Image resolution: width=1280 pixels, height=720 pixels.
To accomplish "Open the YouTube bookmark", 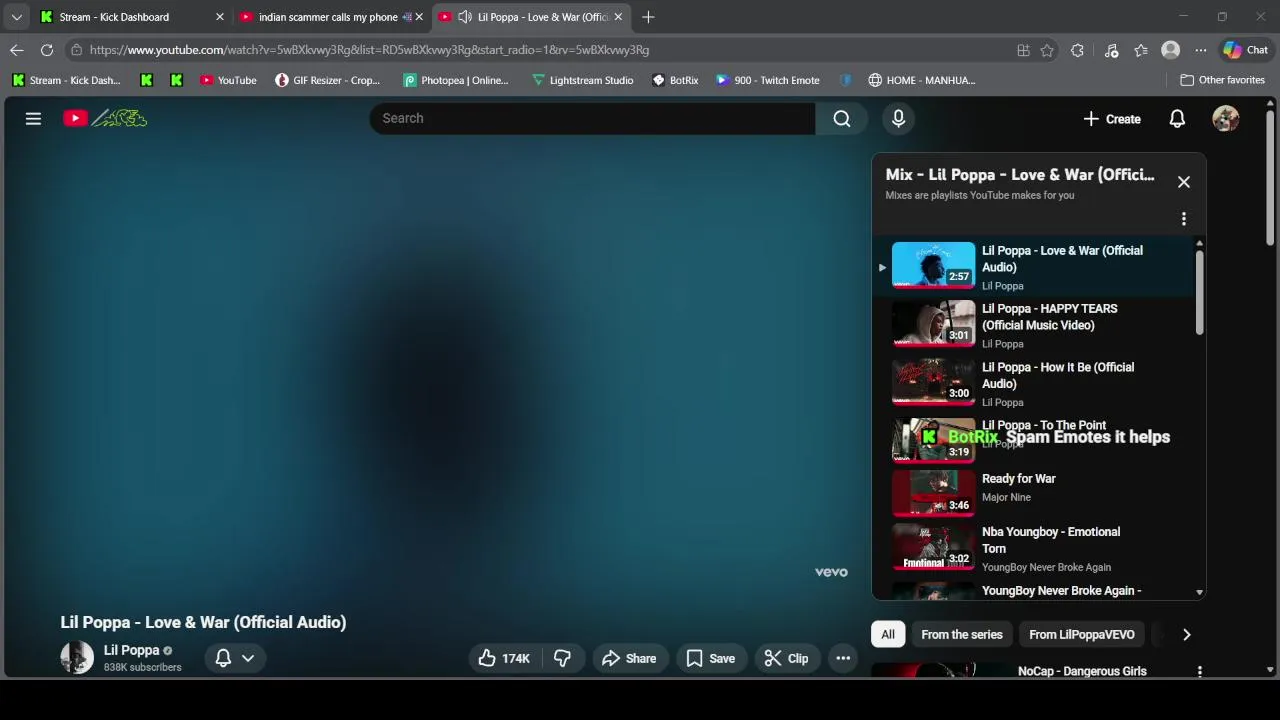I will point(228,80).
